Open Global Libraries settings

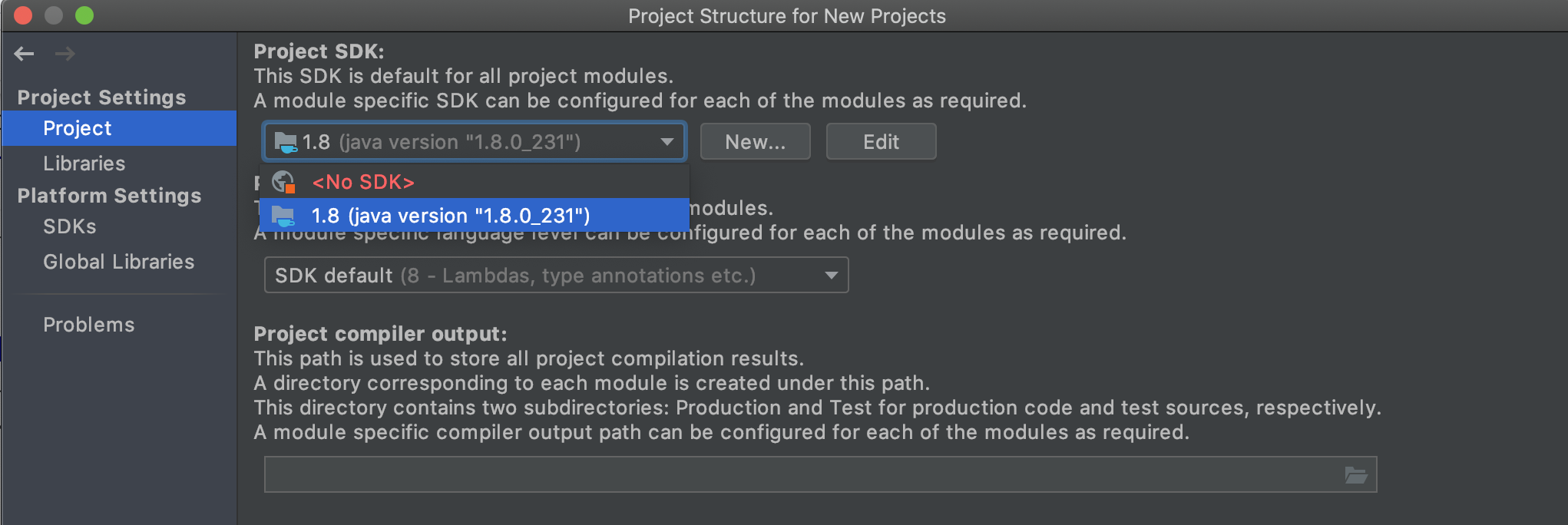(118, 262)
